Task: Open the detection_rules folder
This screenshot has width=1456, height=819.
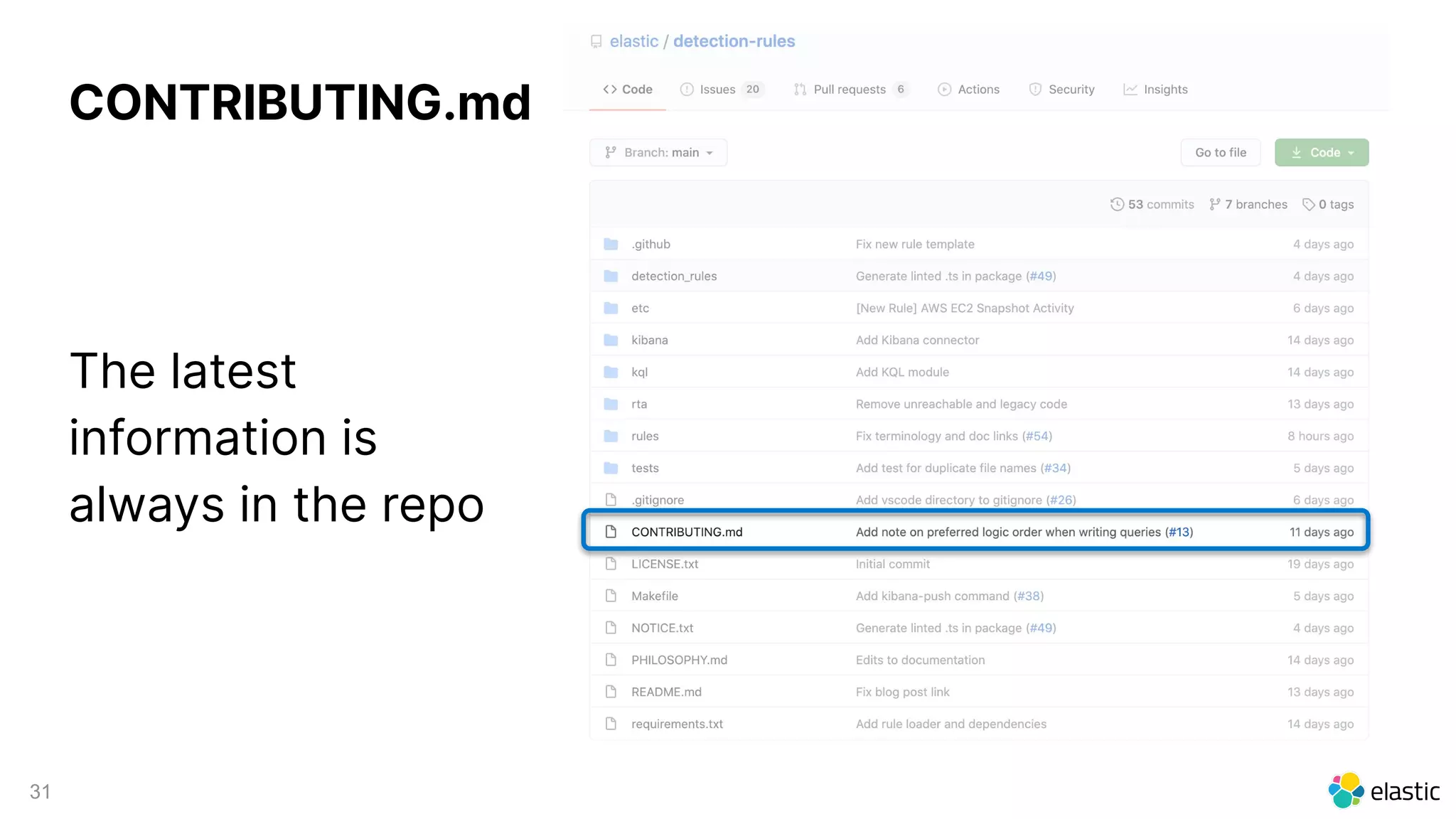Action: [x=674, y=276]
